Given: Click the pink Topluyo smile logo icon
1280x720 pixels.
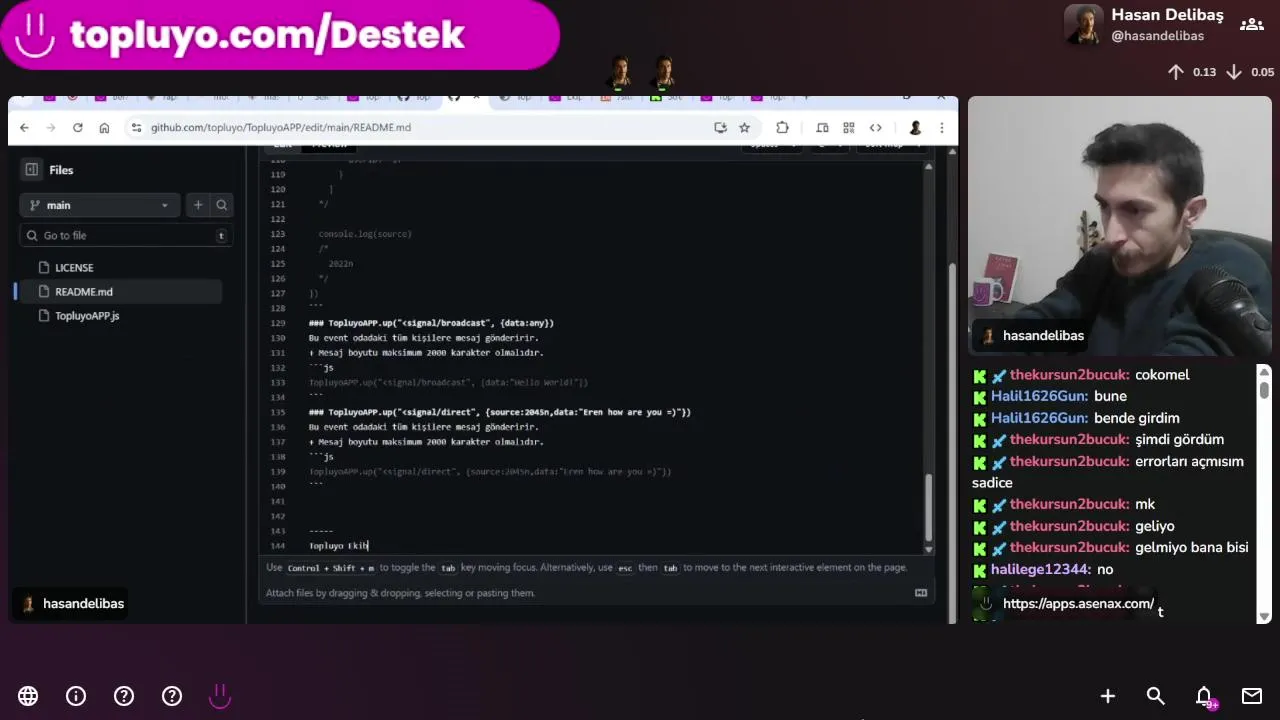Looking at the screenshot, I should (x=220, y=696).
